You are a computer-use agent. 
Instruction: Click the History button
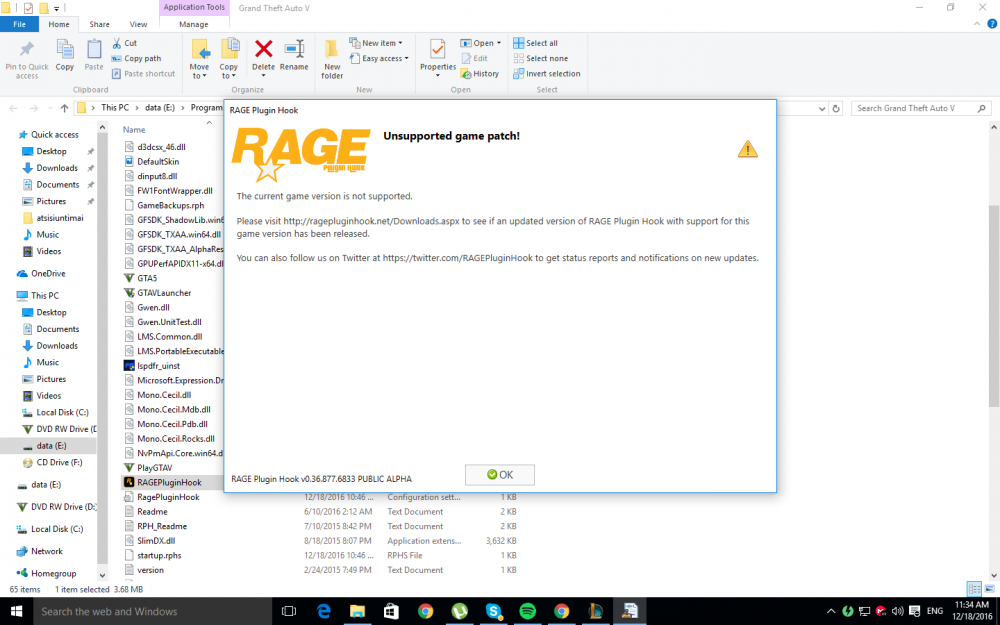coord(480,73)
